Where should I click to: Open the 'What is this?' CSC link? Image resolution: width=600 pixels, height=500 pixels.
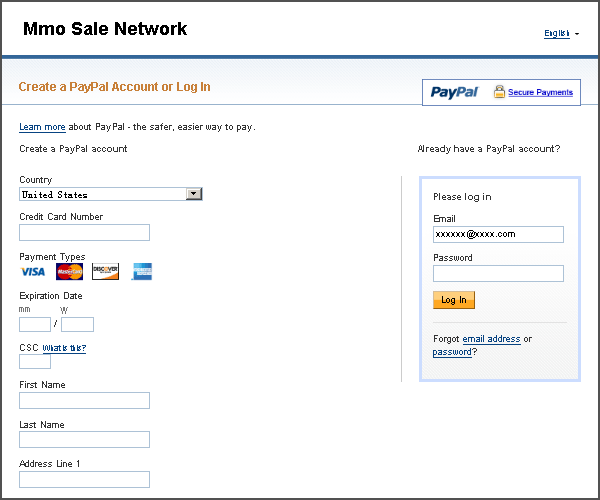(64, 348)
